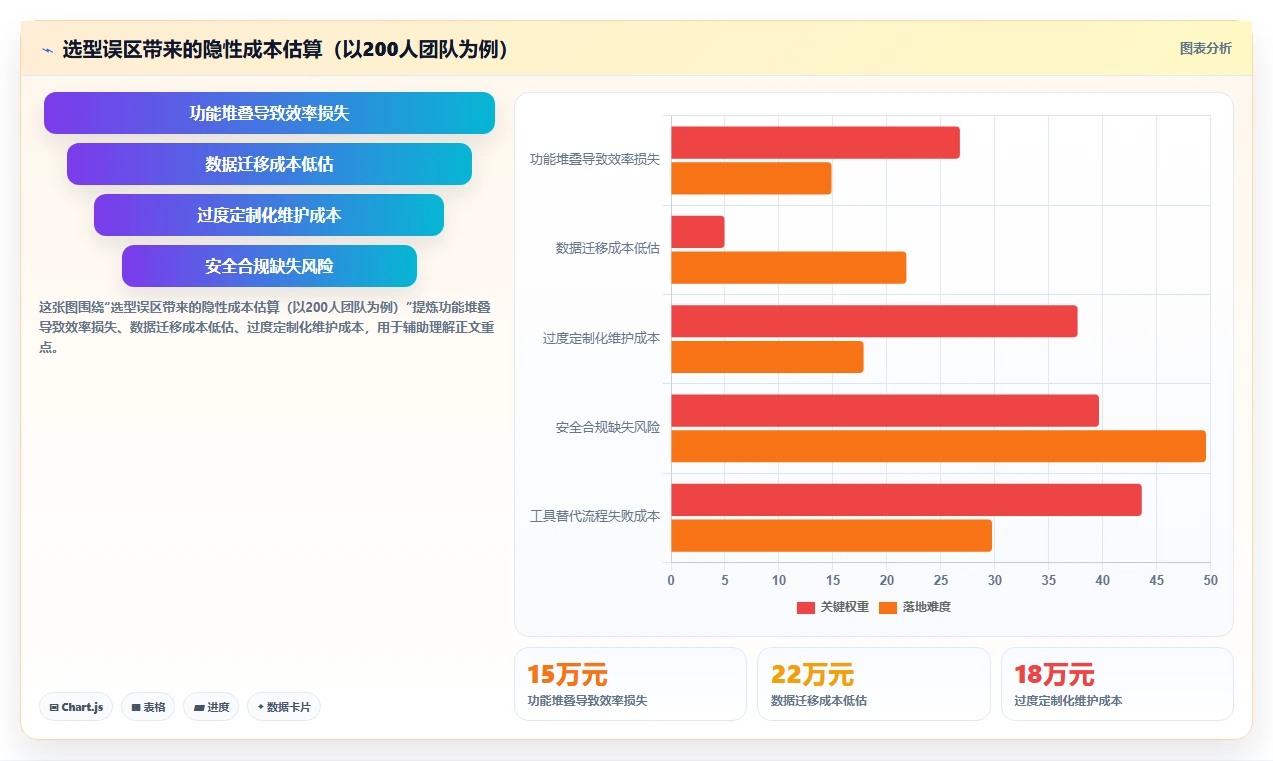The width and height of the screenshot is (1273, 761).
Task: Click orange bar for 安全合规缺失风险
Action: click(x=938, y=446)
